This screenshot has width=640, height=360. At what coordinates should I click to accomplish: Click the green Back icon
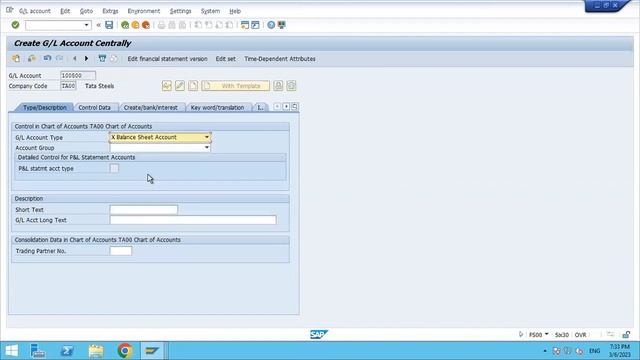pos(125,25)
